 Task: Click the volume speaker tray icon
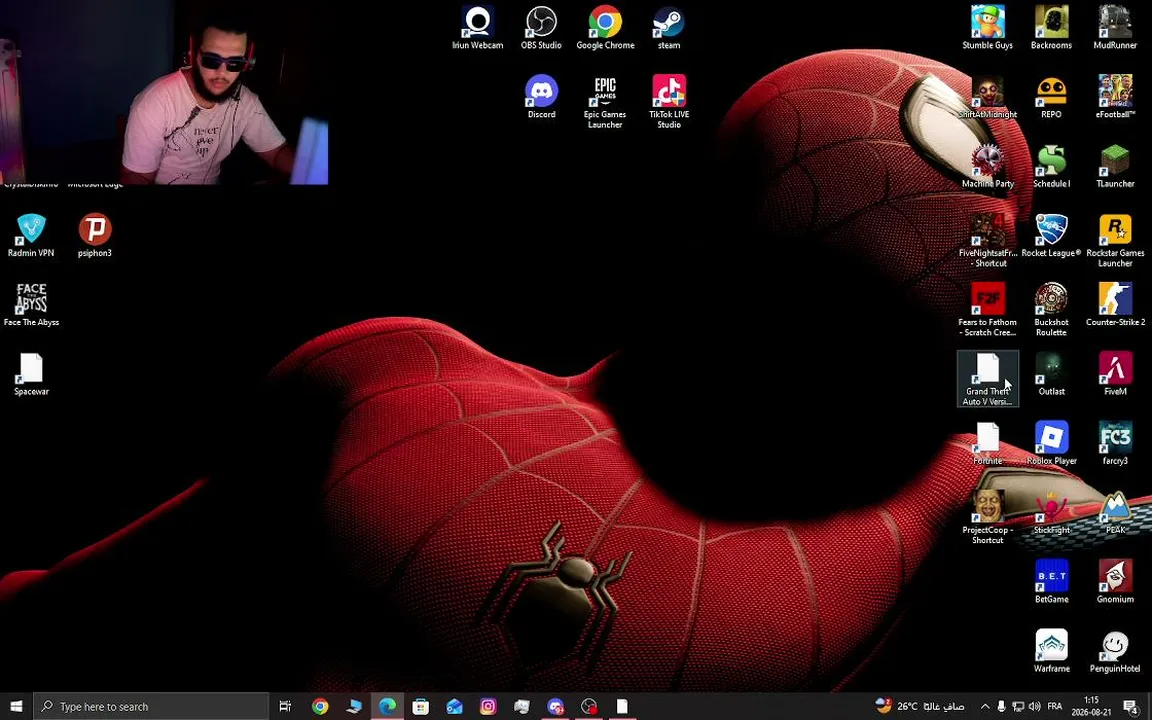tap(1034, 706)
